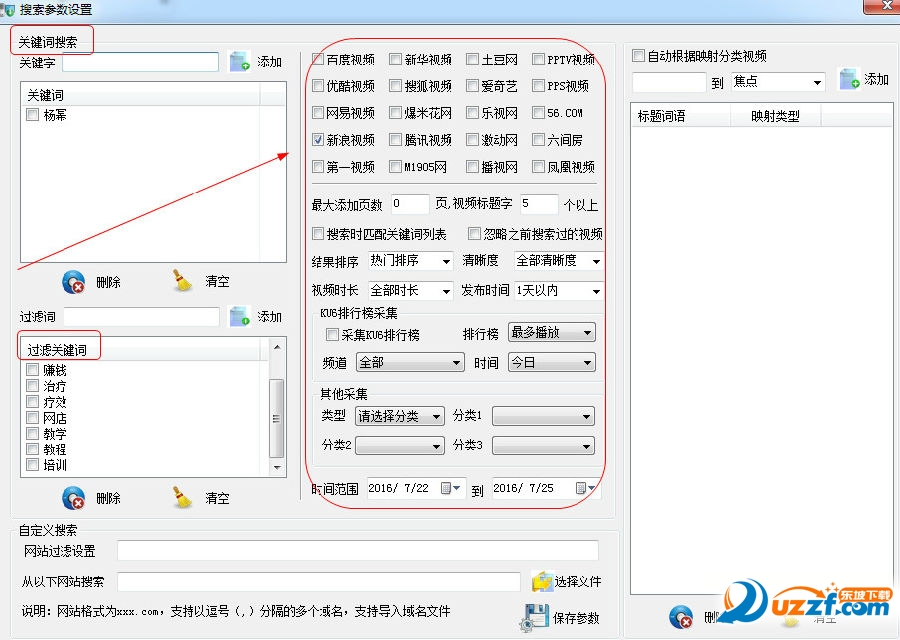Enable the 百度视频 checkbox

(318, 59)
